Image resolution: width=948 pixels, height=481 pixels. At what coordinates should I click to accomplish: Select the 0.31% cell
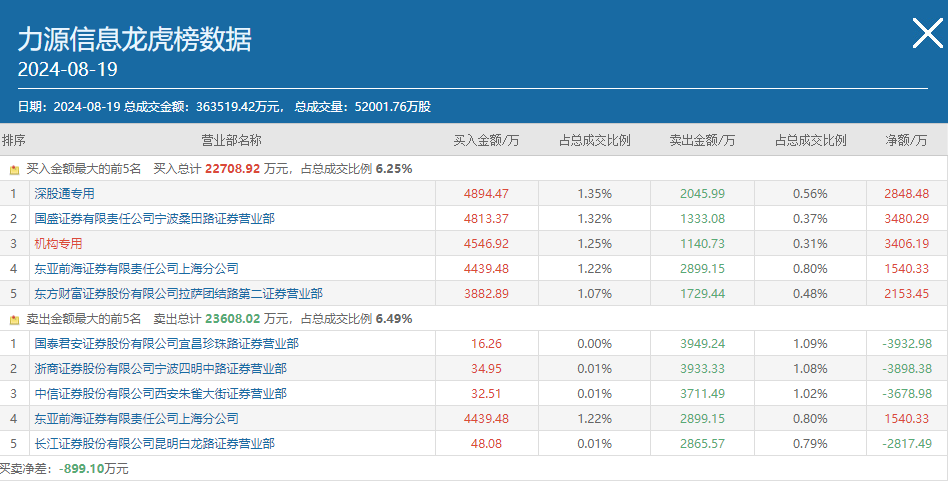[x=810, y=244]
